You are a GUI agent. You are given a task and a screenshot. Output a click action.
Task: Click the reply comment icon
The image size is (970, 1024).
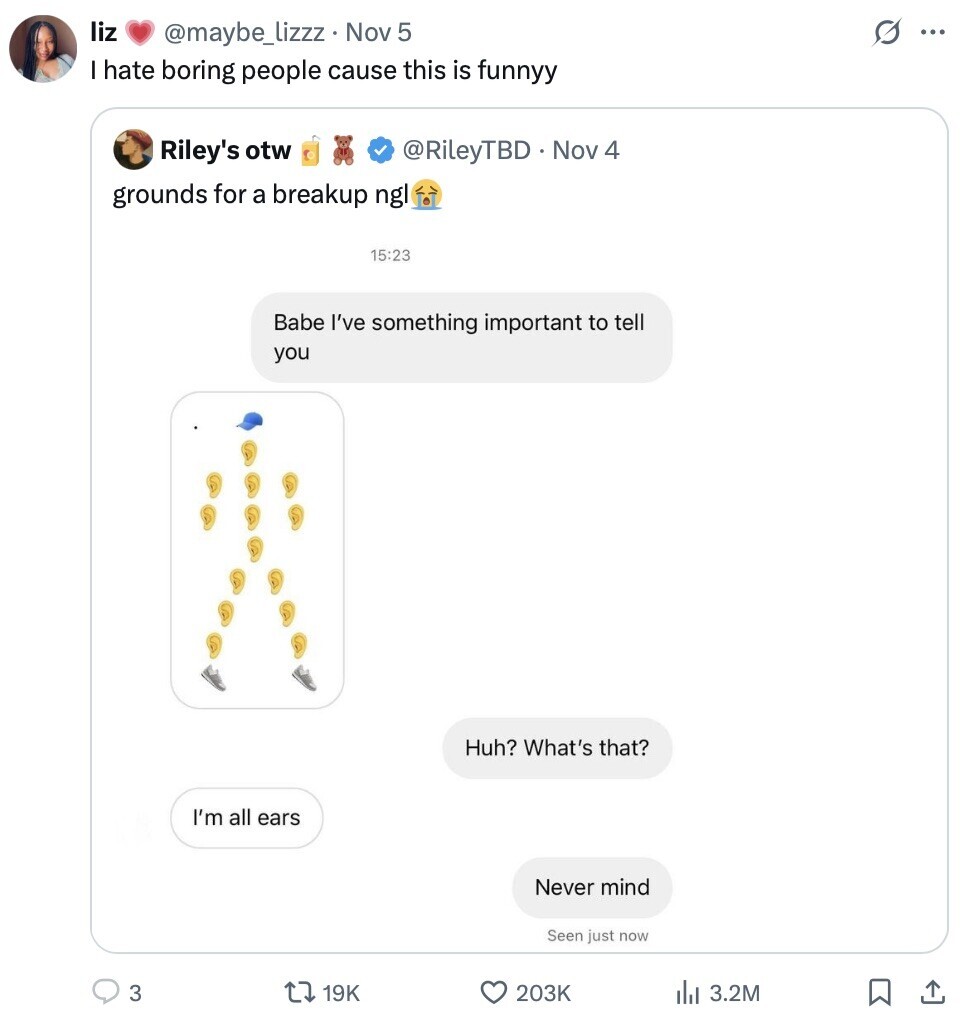coord(106,991)
